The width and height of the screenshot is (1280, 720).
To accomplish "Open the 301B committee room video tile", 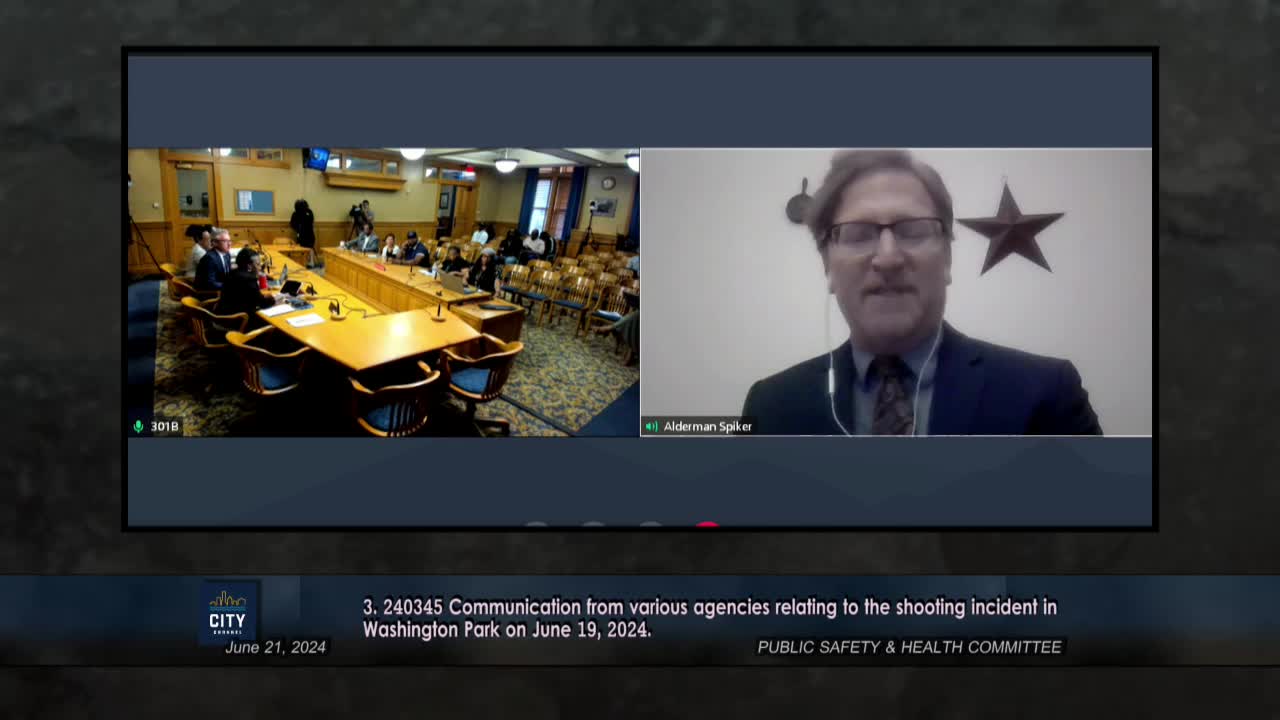I will pyautogui.click(x=384, y=292).
